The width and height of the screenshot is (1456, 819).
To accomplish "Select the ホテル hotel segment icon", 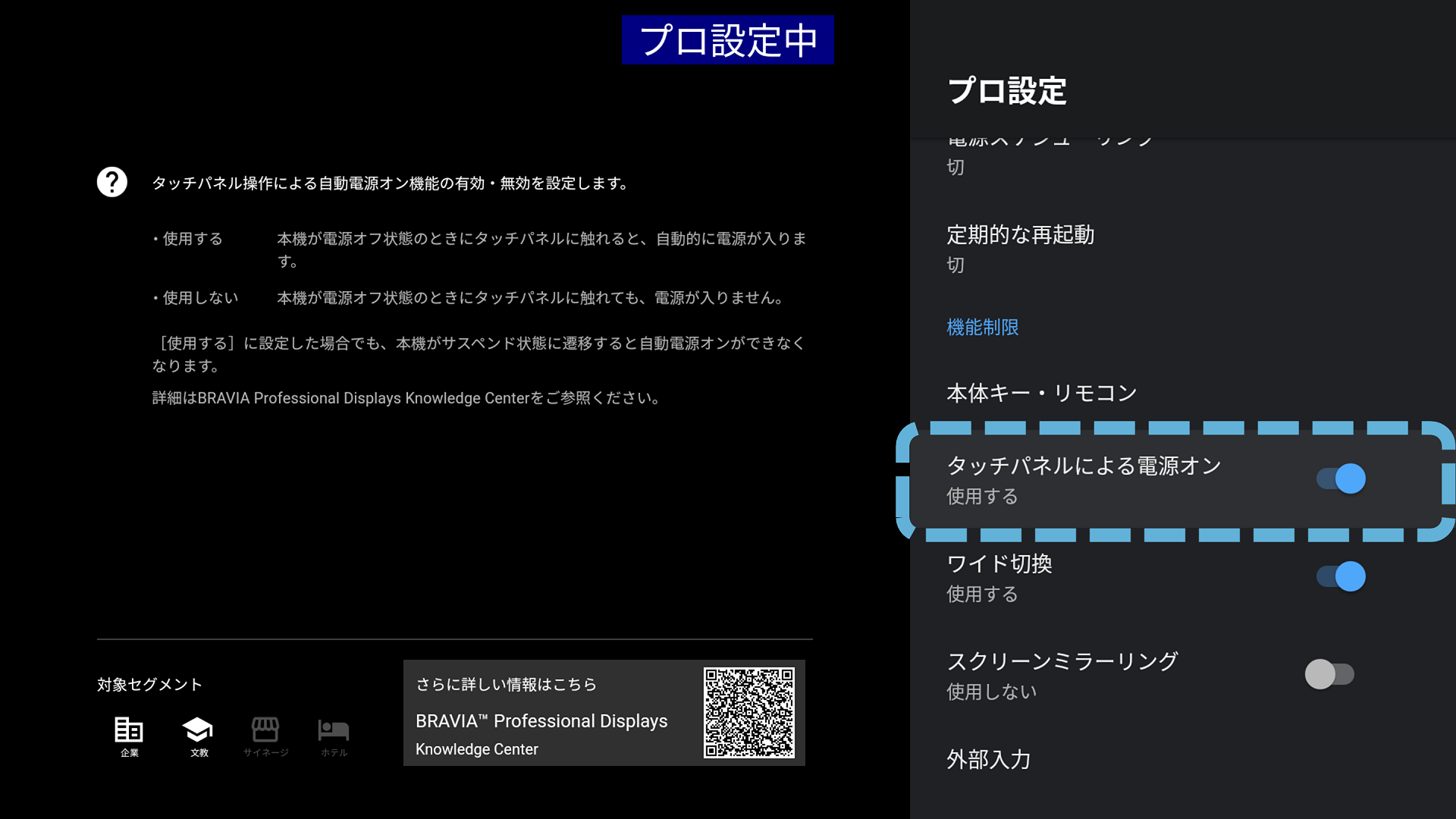I will pos(334,730).
